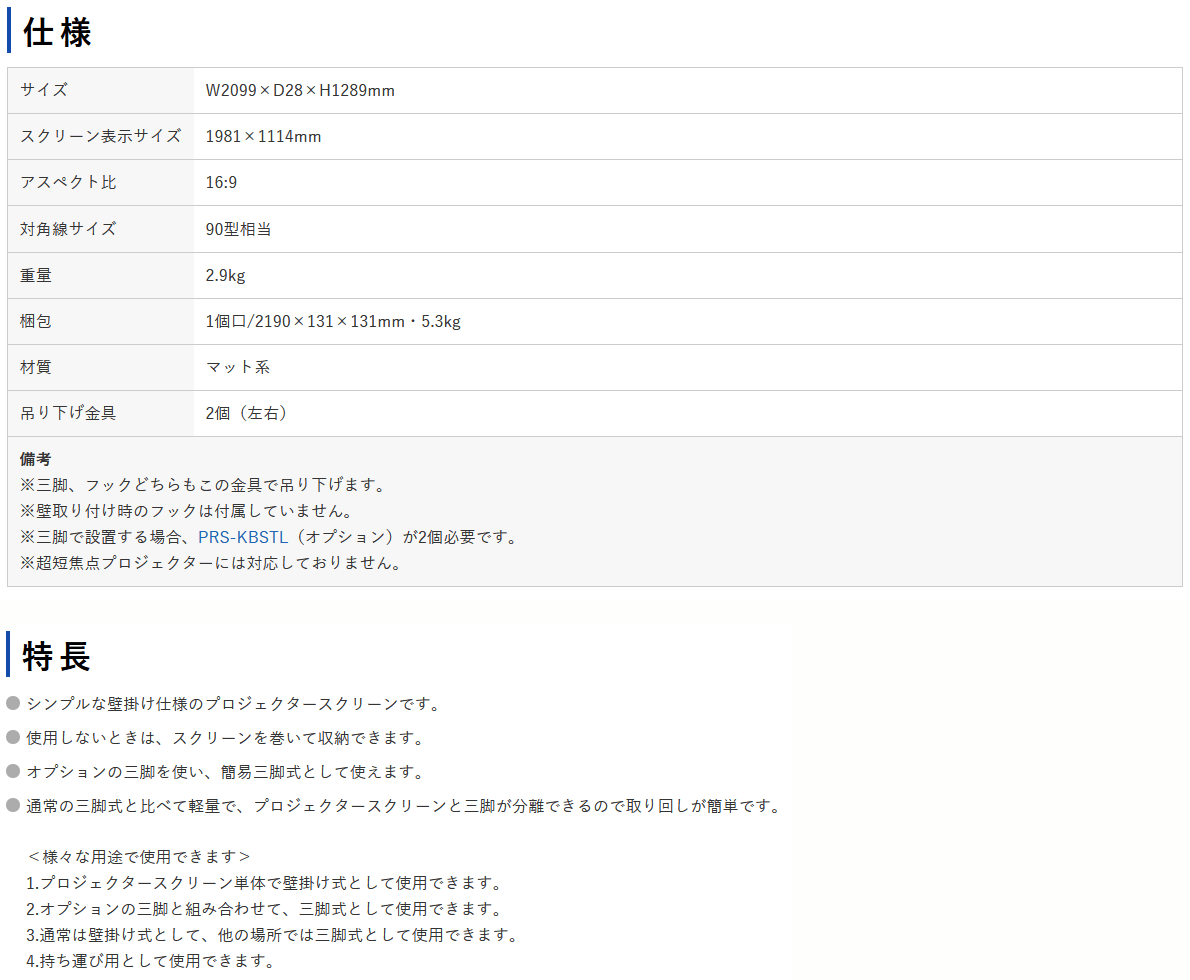Click the ＜様々な用途で使用できます＞ line
Screen dimensions: 1190x980
click(x=139, y=857)
